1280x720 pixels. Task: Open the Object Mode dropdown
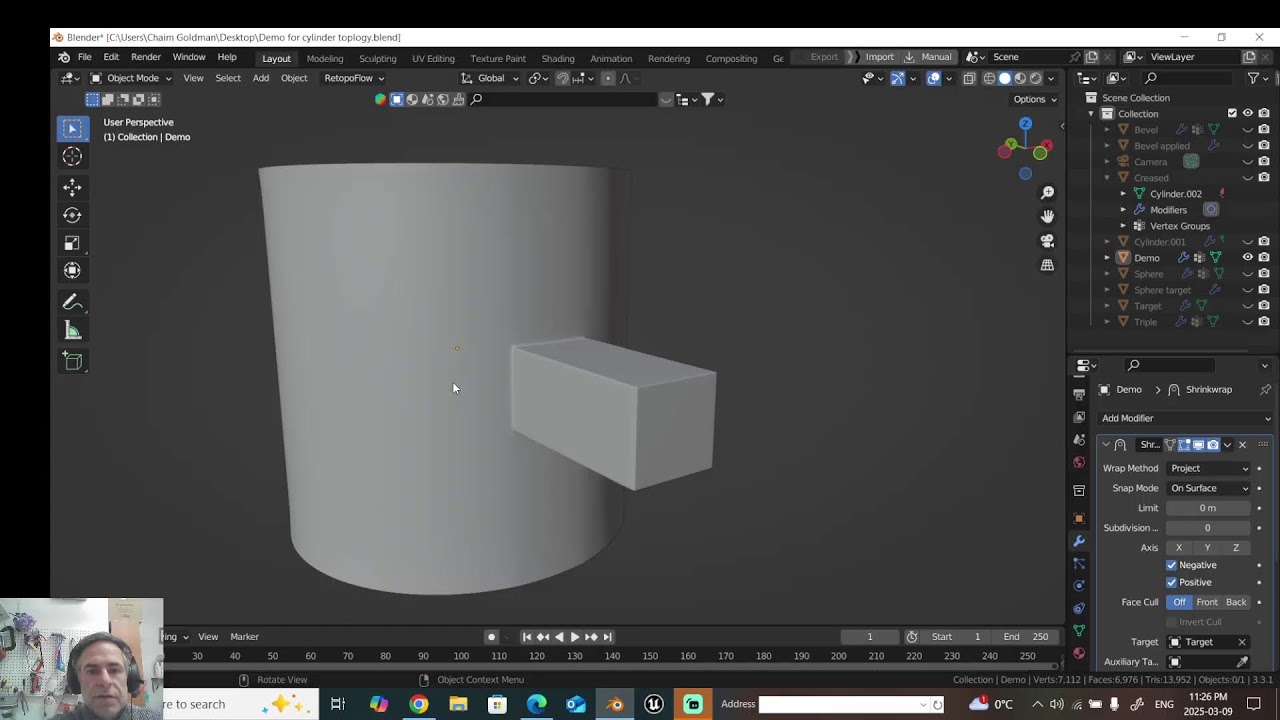coord(131,78)
